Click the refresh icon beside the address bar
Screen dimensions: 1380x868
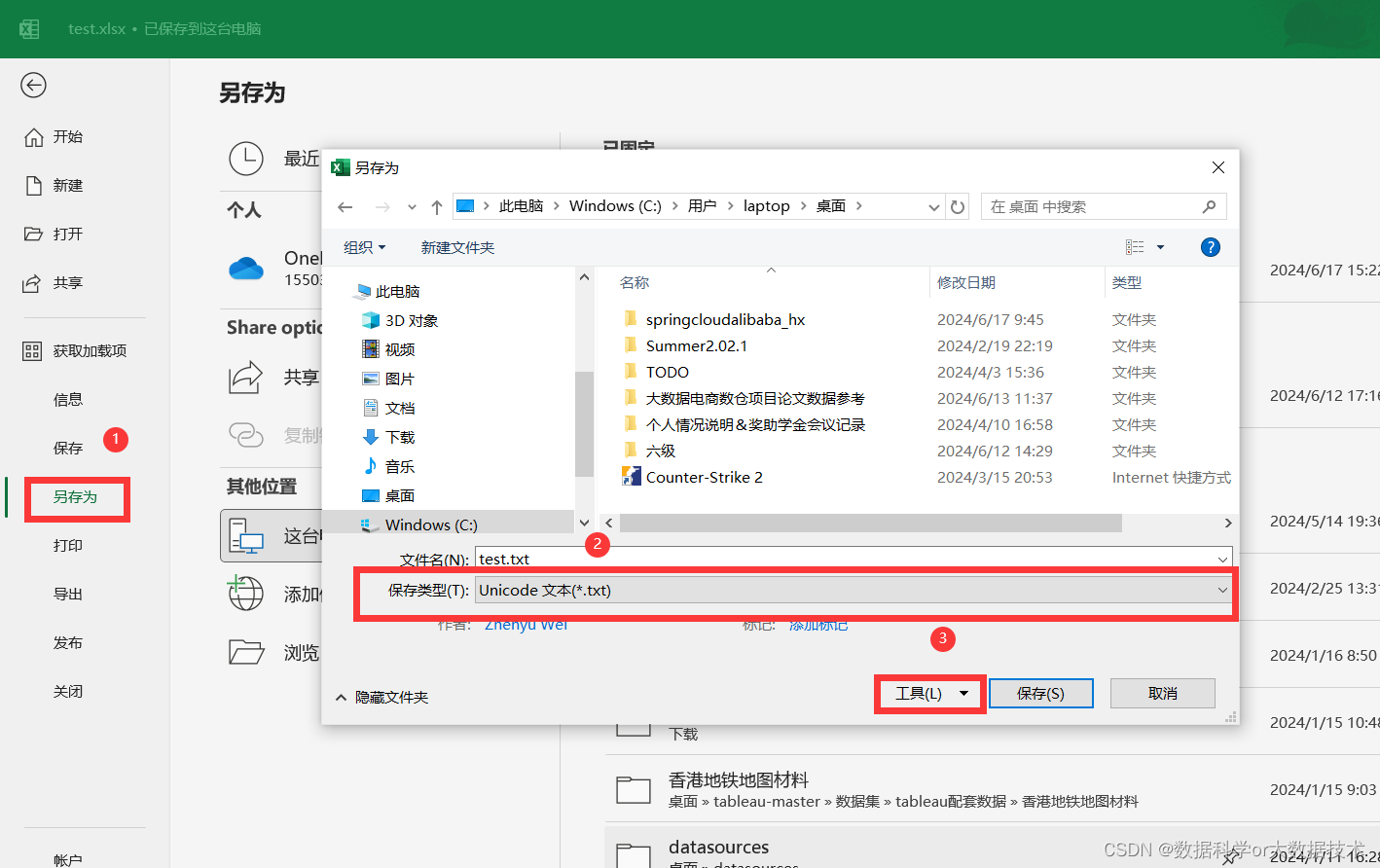[x=957, y=205]
